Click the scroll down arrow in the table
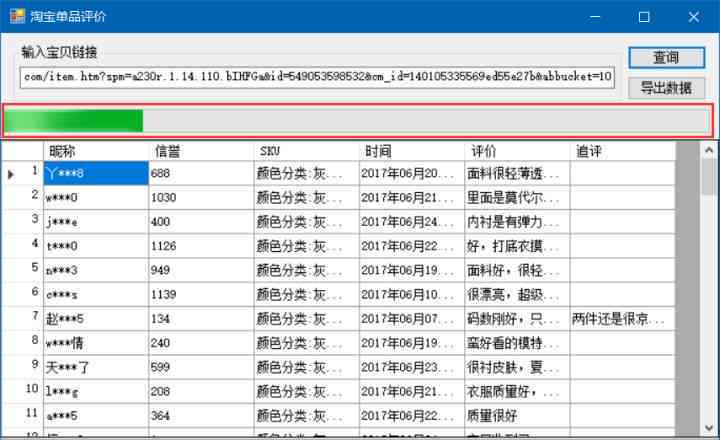 [x=709, y=428]
